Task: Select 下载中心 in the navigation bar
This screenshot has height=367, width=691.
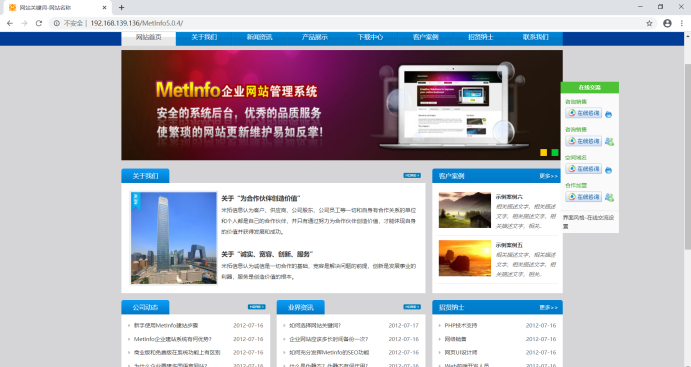Action: (370, 37)
